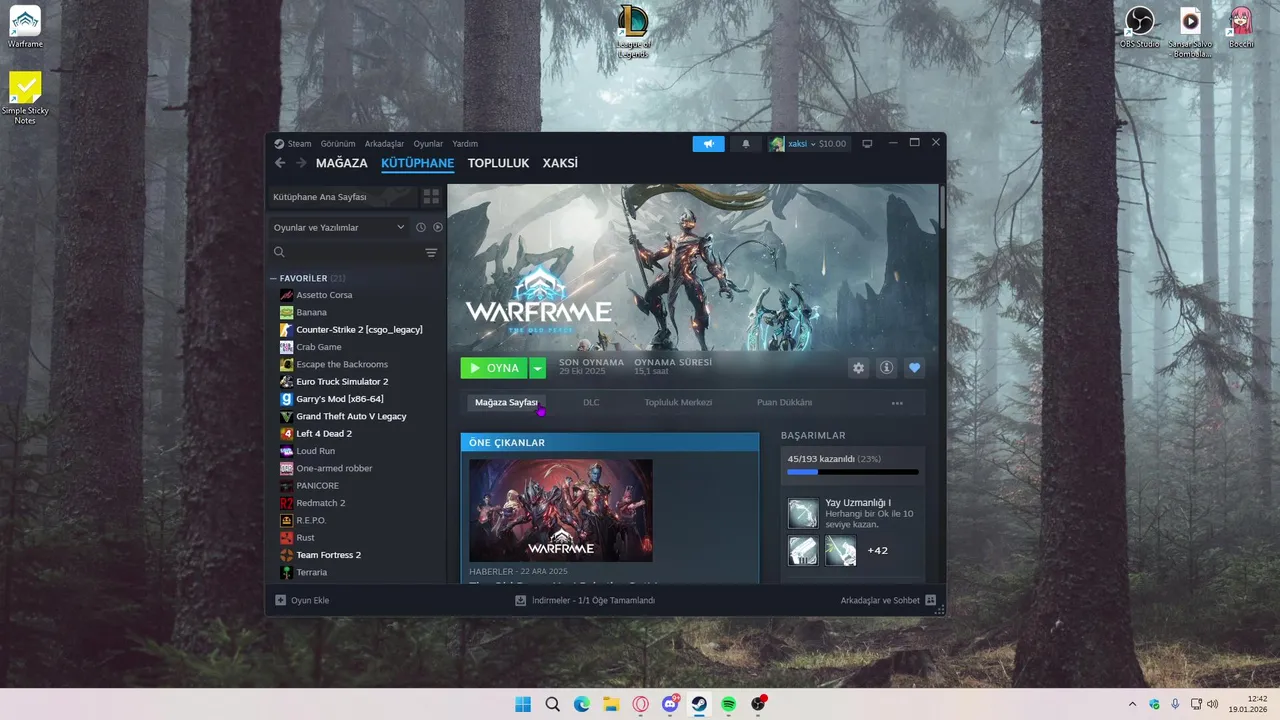Screen dimensions: 1280x720
Task: Open Puan Dükkânı link
Action: [784, 402]
